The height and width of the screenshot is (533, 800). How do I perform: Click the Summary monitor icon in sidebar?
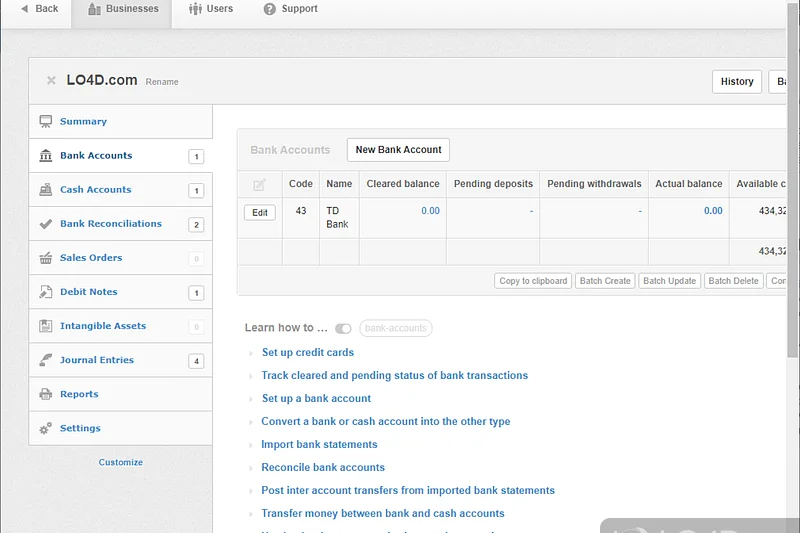[x=45, y=122]
